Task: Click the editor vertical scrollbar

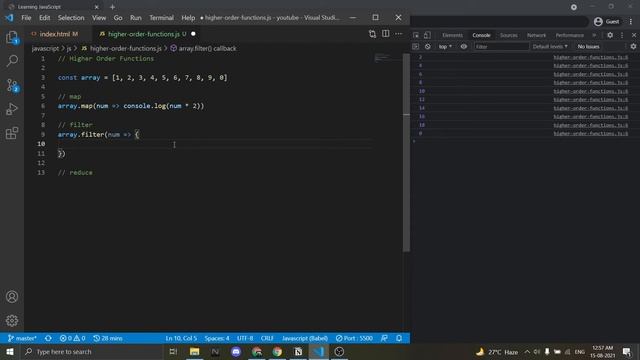Action: (406, 153)
